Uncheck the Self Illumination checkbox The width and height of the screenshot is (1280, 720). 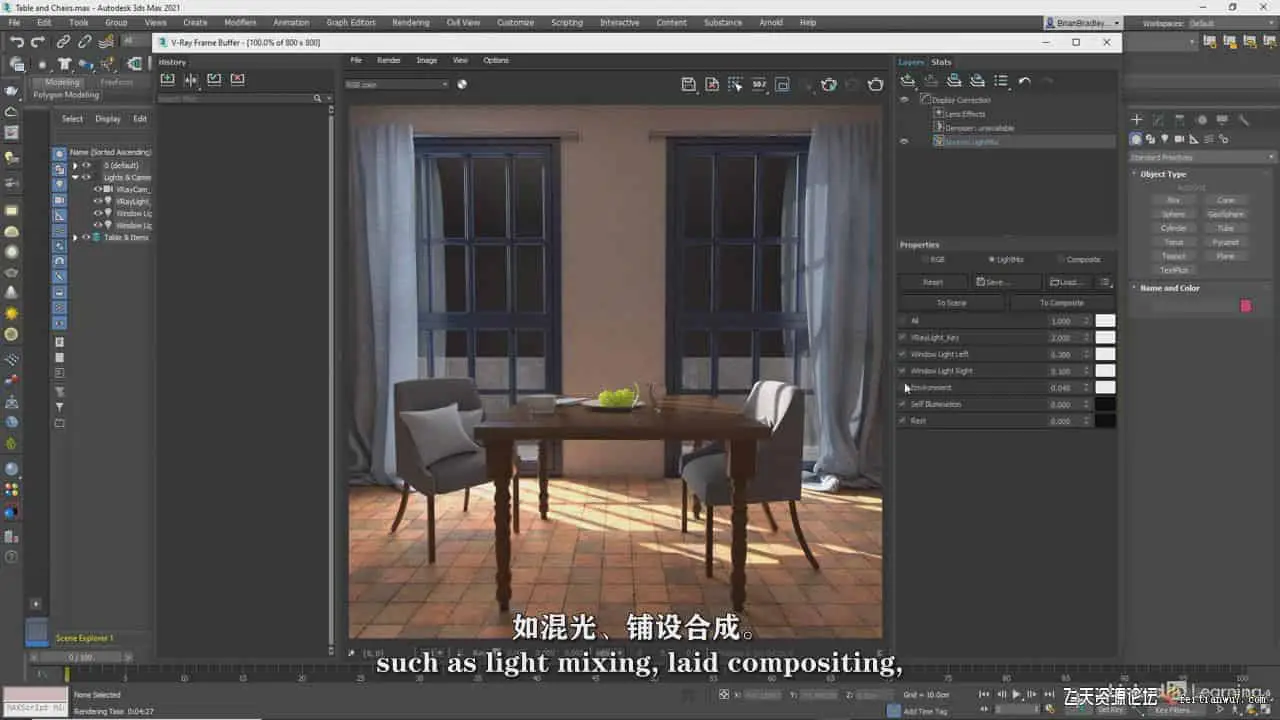[x=903, y=404]
